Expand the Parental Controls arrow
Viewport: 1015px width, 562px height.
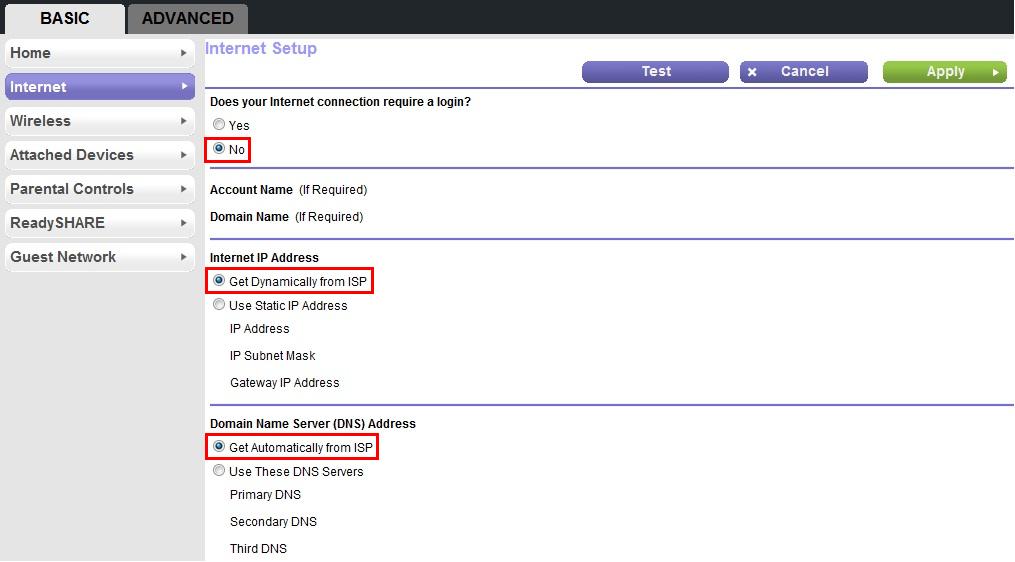click(184, 189)
